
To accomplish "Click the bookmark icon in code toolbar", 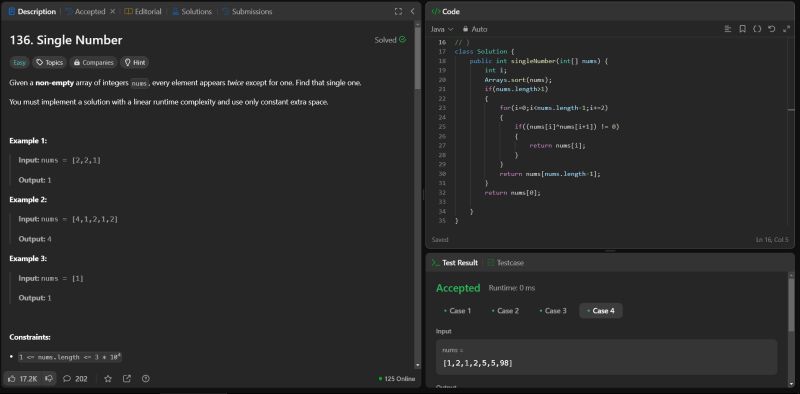I will click(742, 29).
